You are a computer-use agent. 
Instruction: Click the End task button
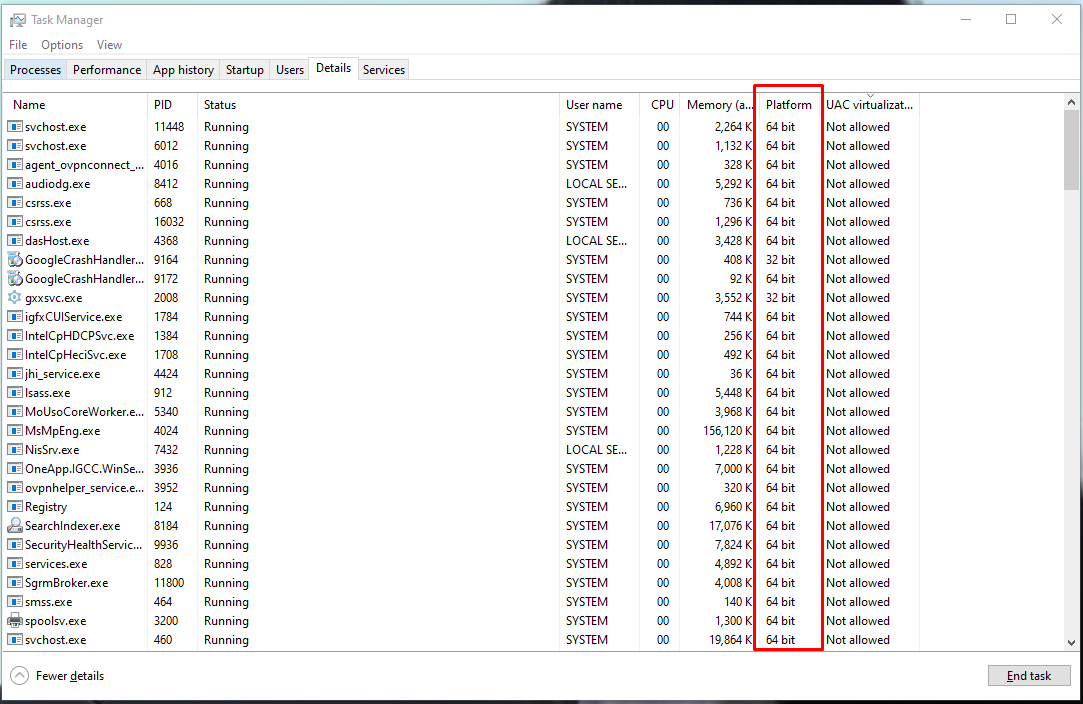pos(1029,676)
